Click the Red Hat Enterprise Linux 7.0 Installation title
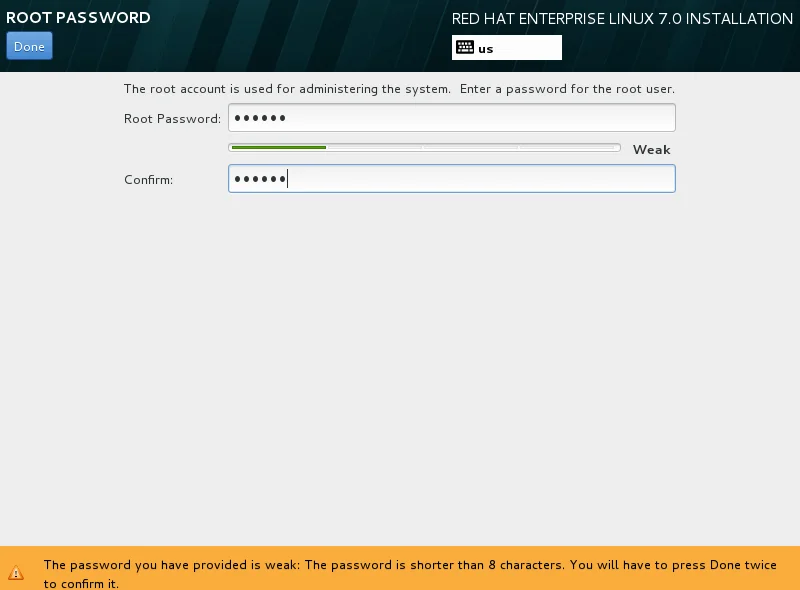The image size is (800, 590). [x=622, y=19]
